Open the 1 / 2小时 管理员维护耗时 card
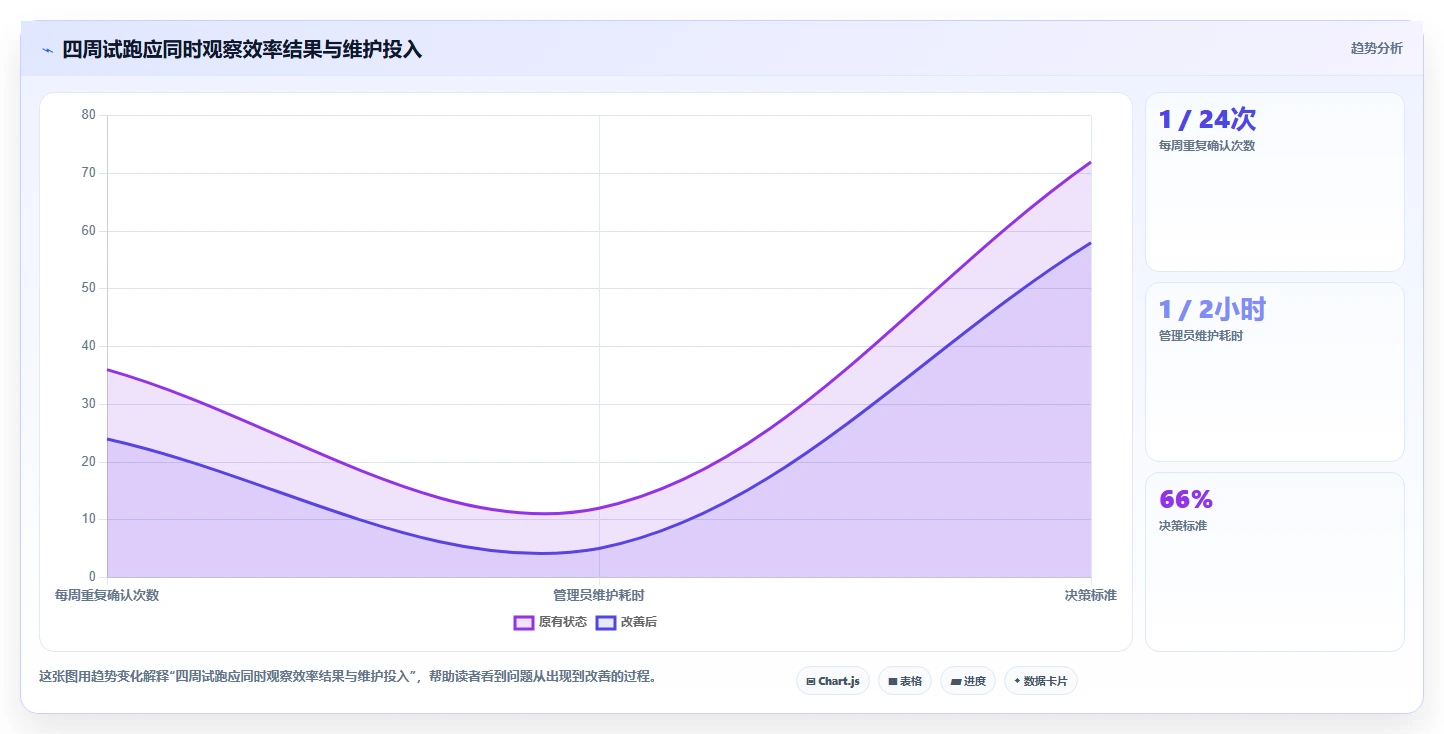 coord(1274,372)
